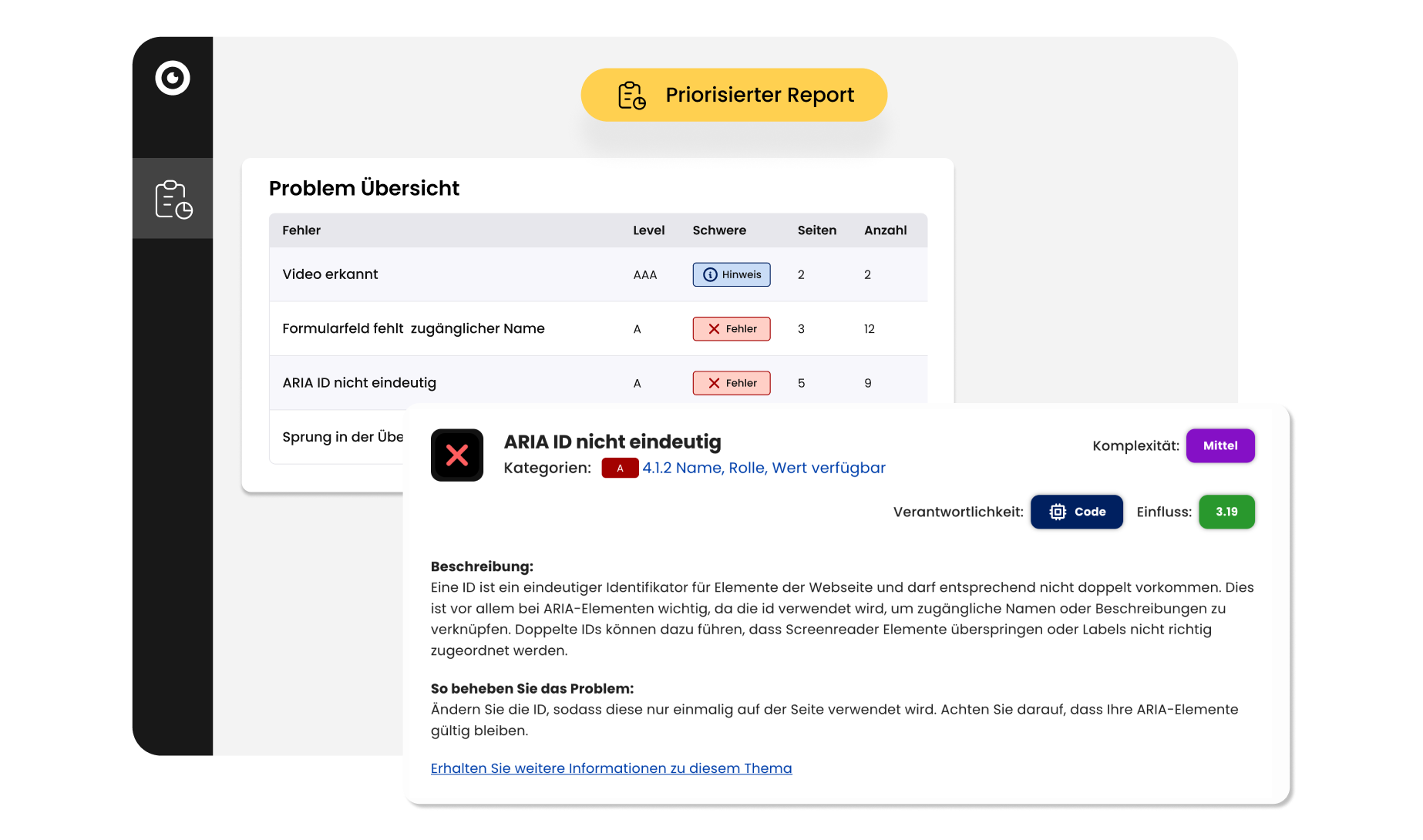Sort by the Schwere column header
Screen dimensions: 1423x840
[x=719, y=230]
